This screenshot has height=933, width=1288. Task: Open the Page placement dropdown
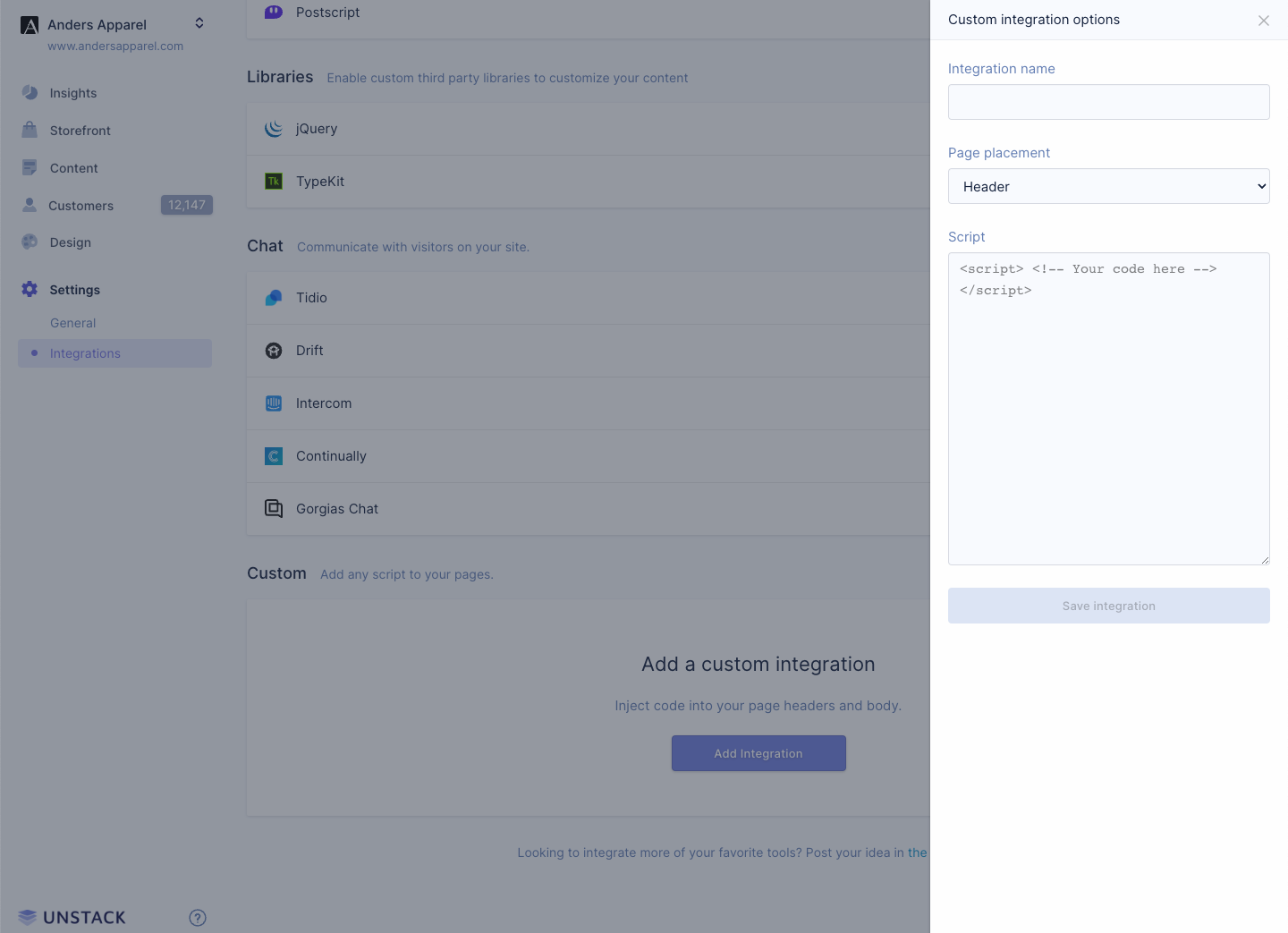[x=1108, y=186]
